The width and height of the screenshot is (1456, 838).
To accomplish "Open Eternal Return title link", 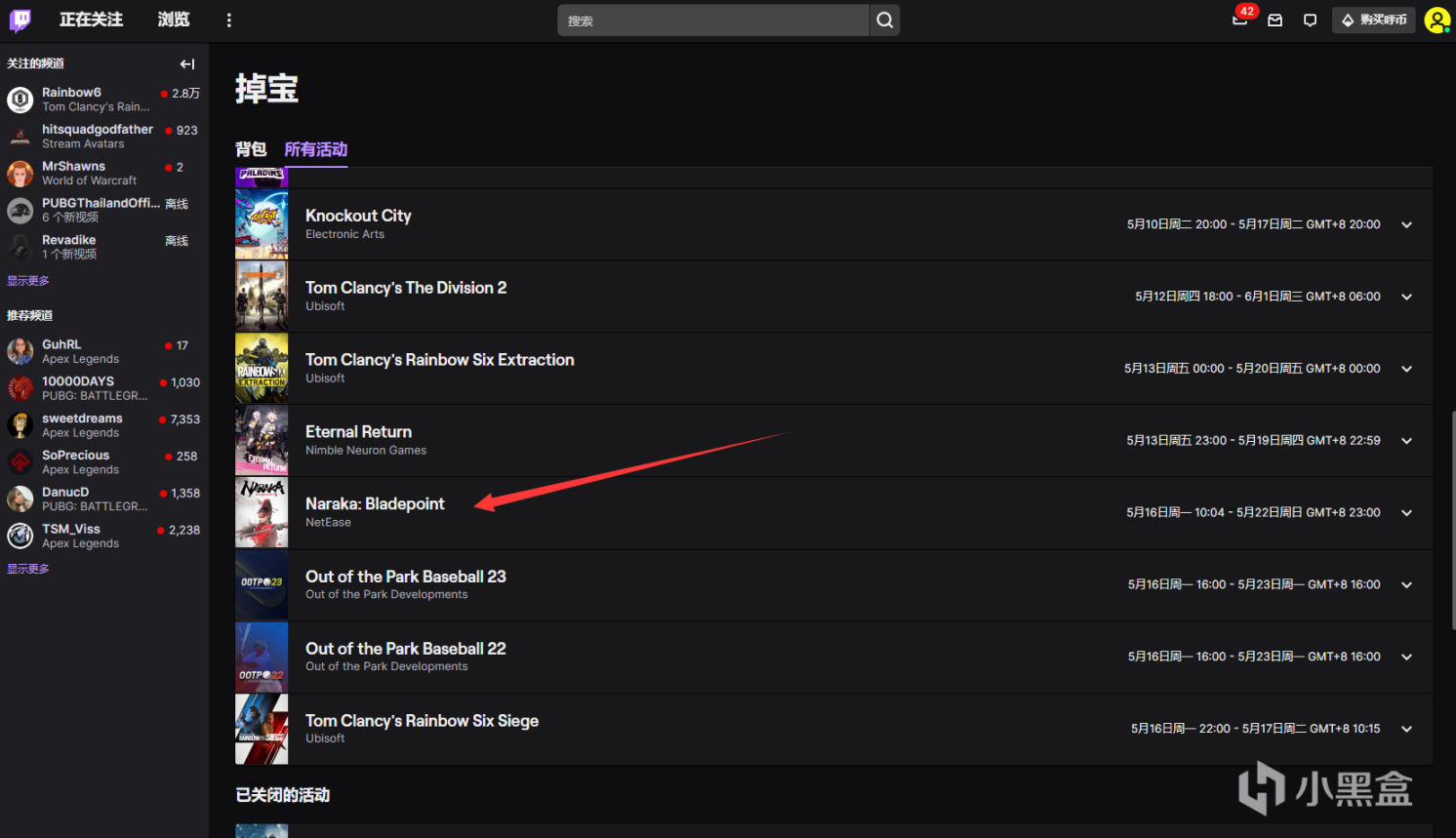I will pyautogui.click(x=358, y=432).
